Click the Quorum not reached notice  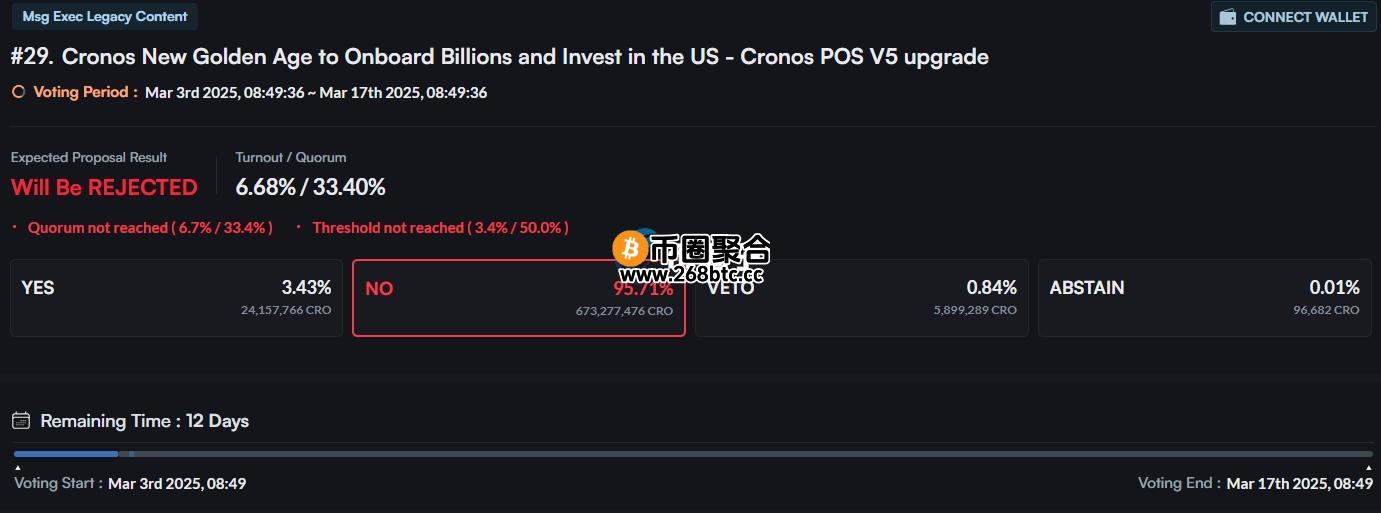(150, 228)
